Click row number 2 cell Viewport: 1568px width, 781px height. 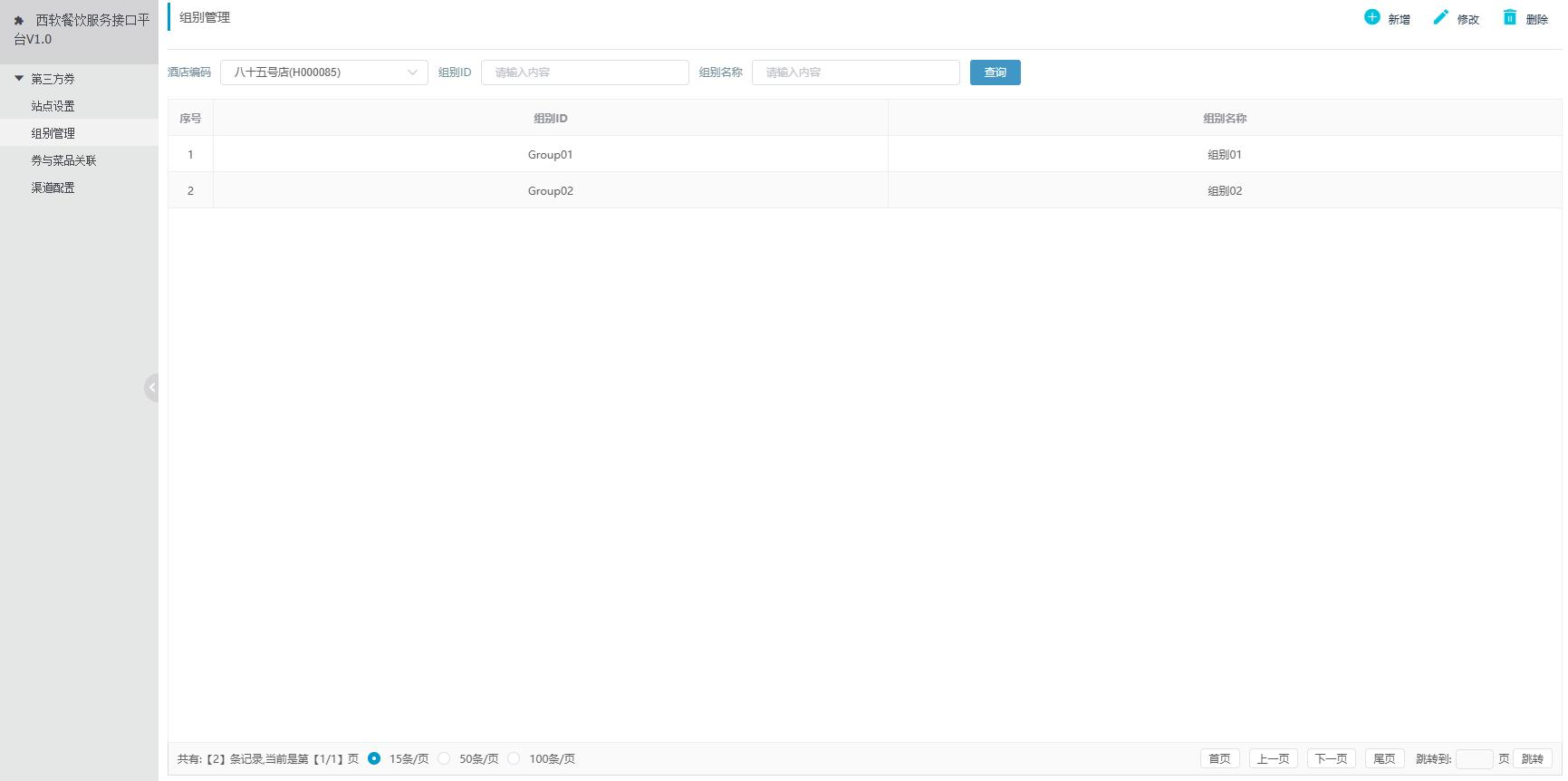click(x=190, y=190)
